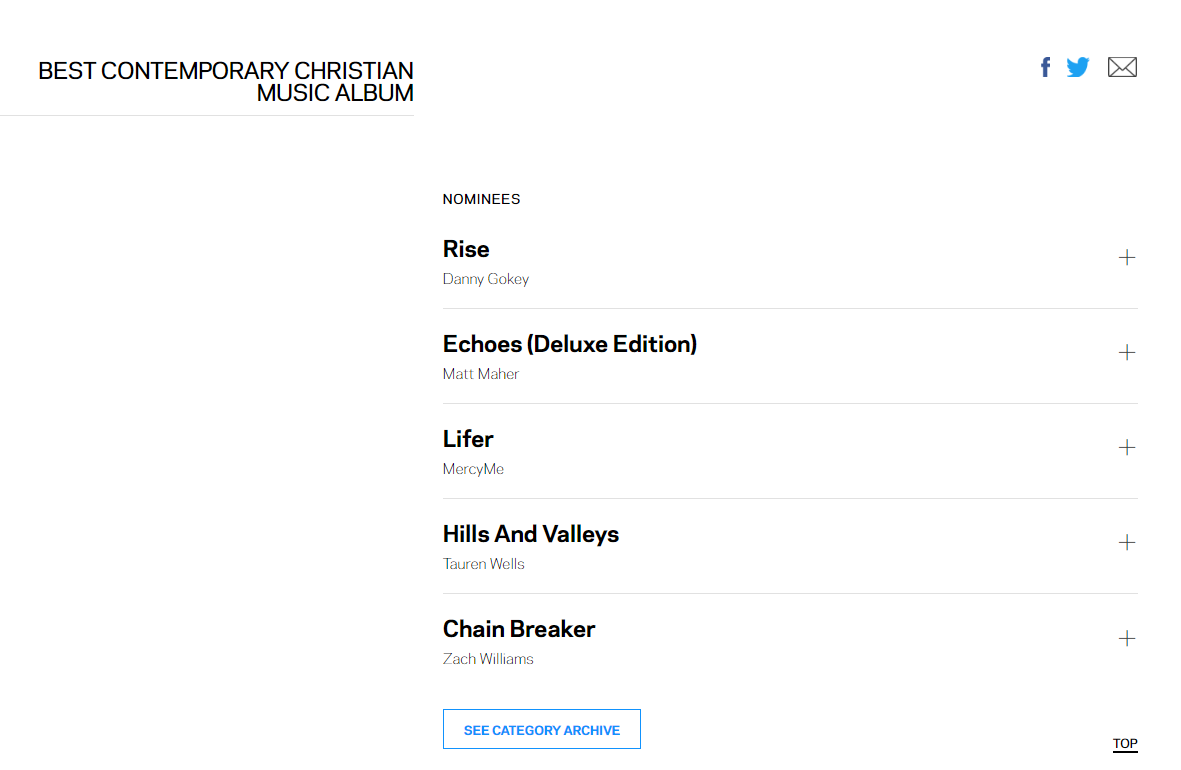This screenshot has height=770, width=1181.
Task: Share page on Twitter
Action: click(1077, 67)
